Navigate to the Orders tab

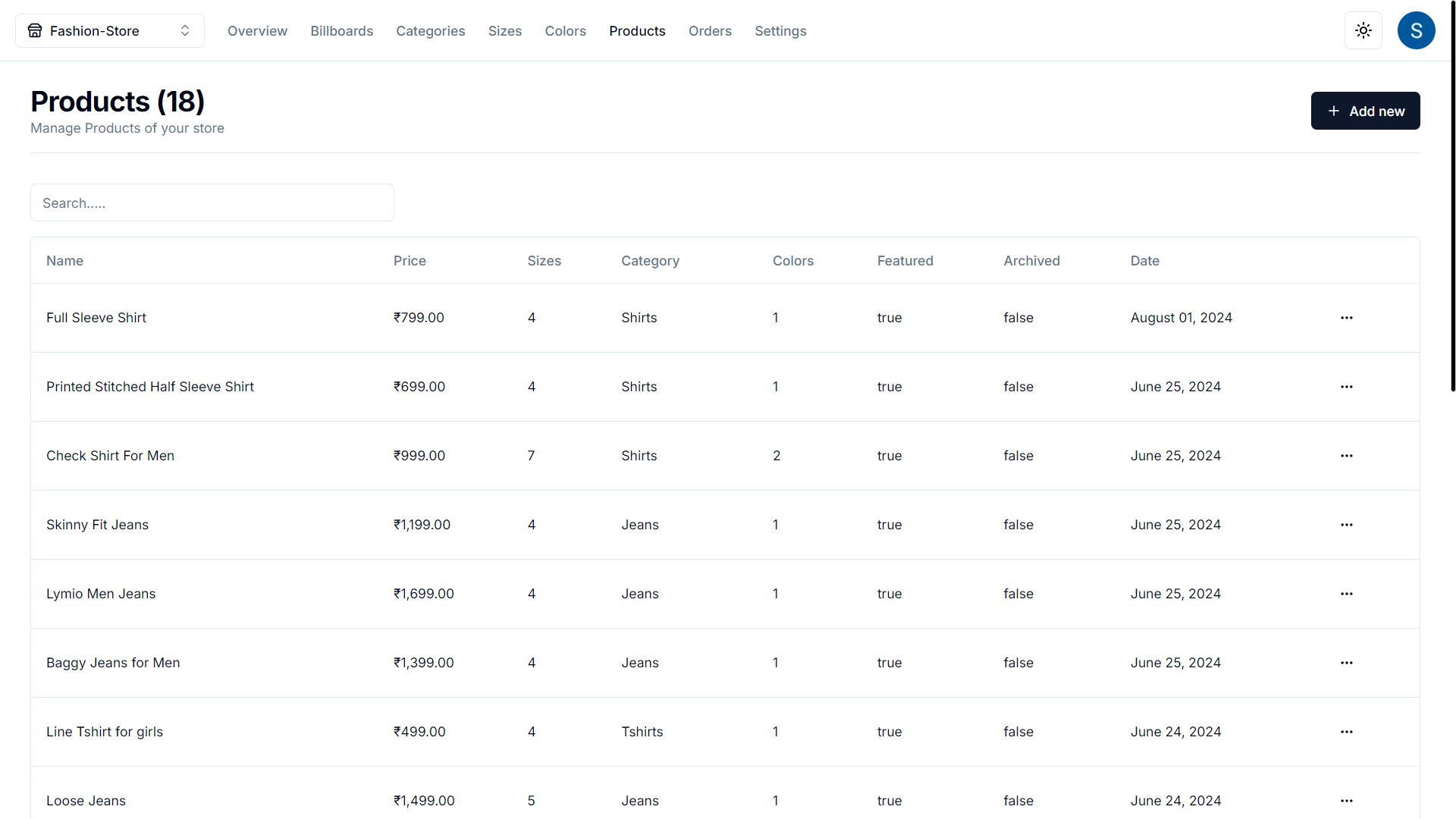[x=710, y=30]
